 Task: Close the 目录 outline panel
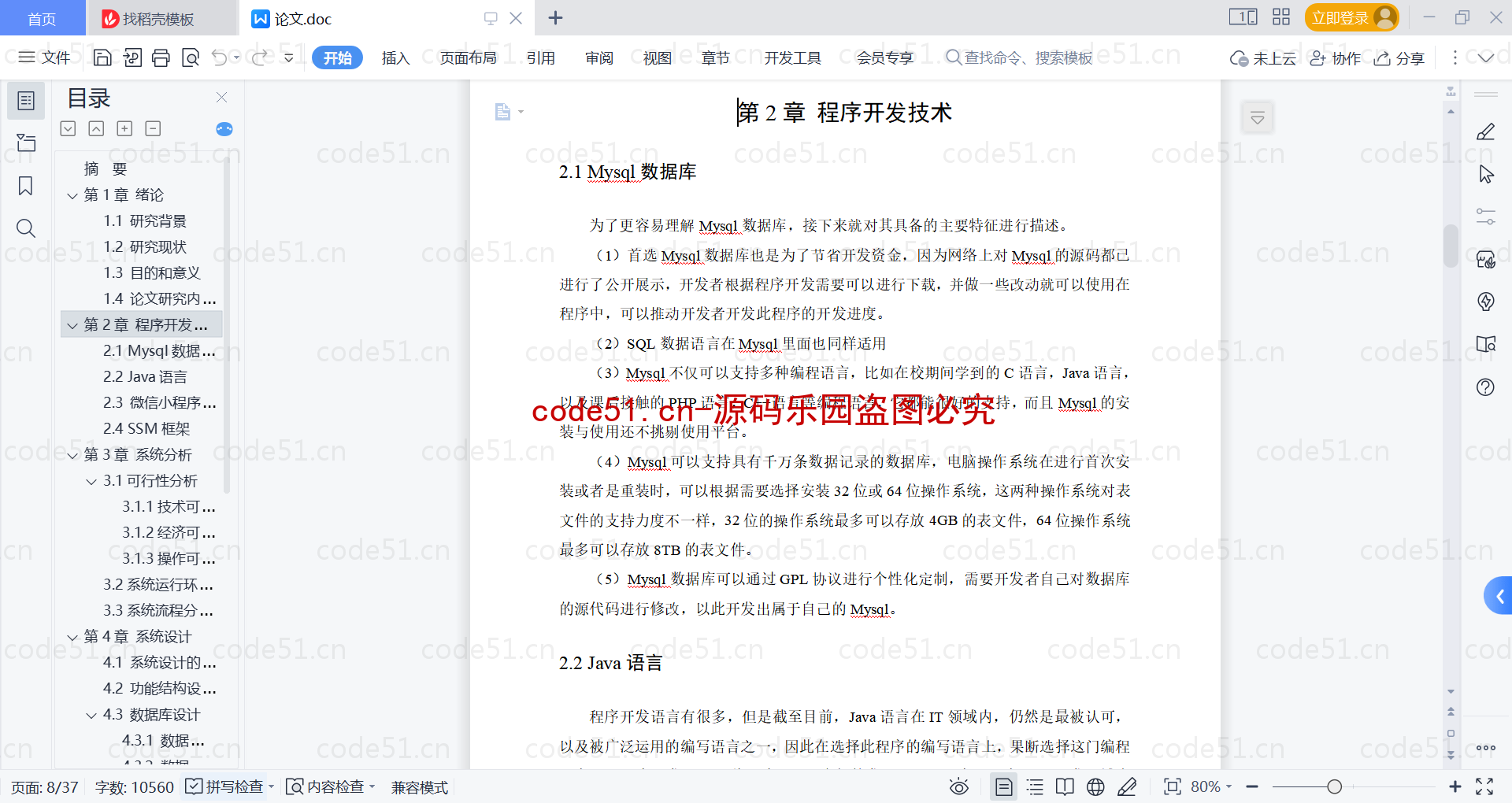click(221, 97)
